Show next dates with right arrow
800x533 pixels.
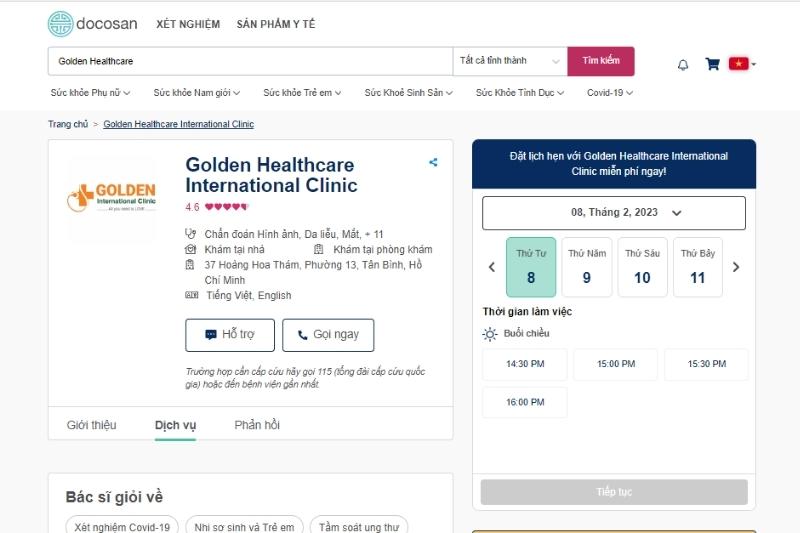[736, 267]
